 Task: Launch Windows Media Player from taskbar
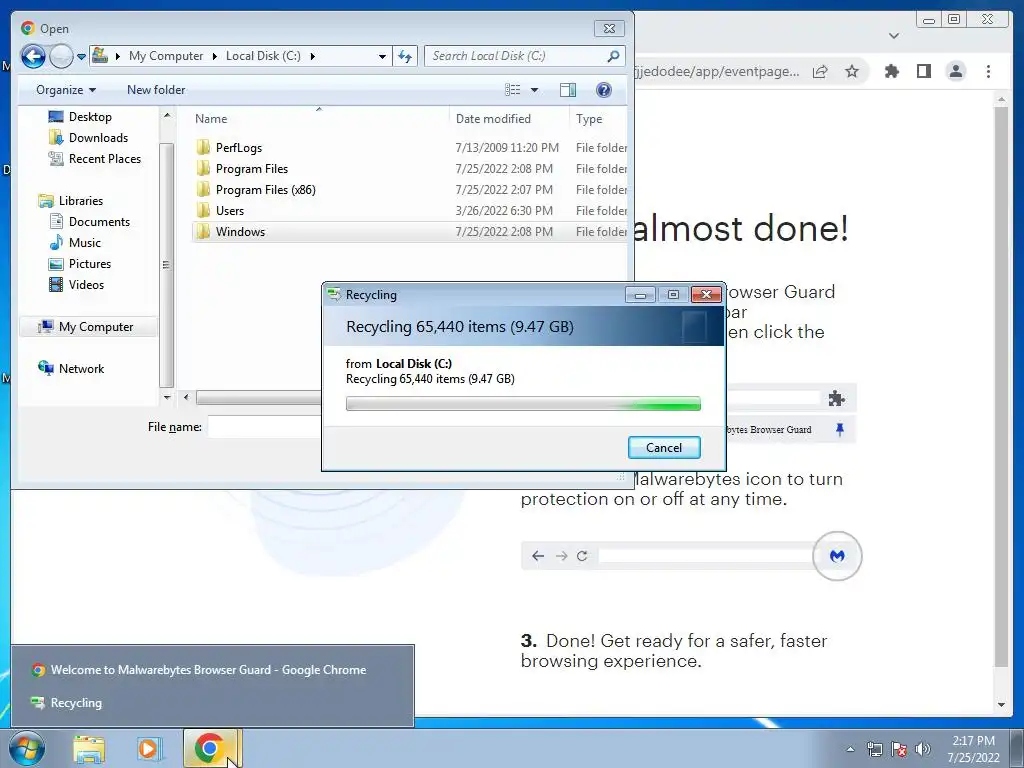click(149, 749)
